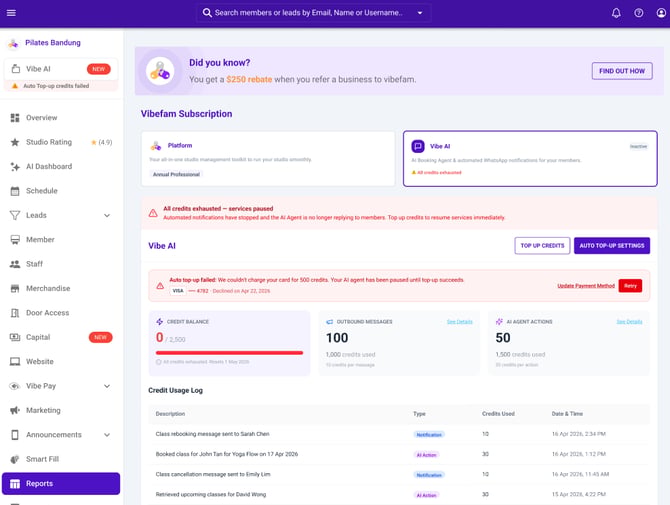Open the notifications bell icon
670x505 pixels.
(x=616, y=13)
